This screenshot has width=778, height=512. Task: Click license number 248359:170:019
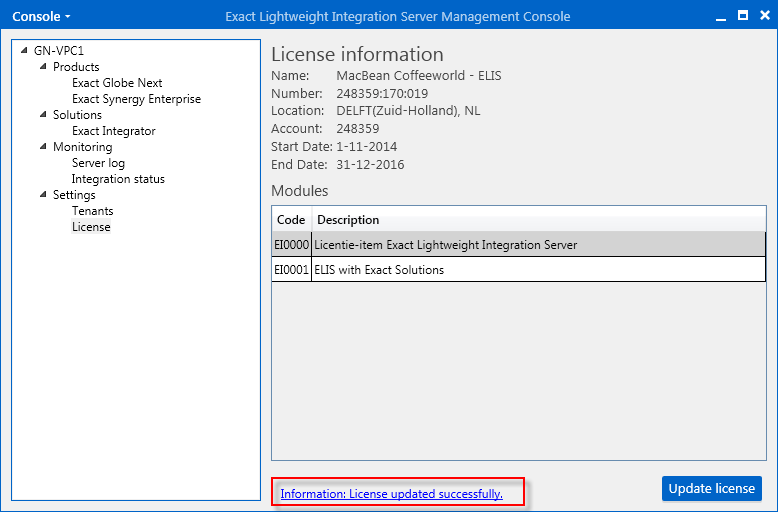[x=382, y=94]
